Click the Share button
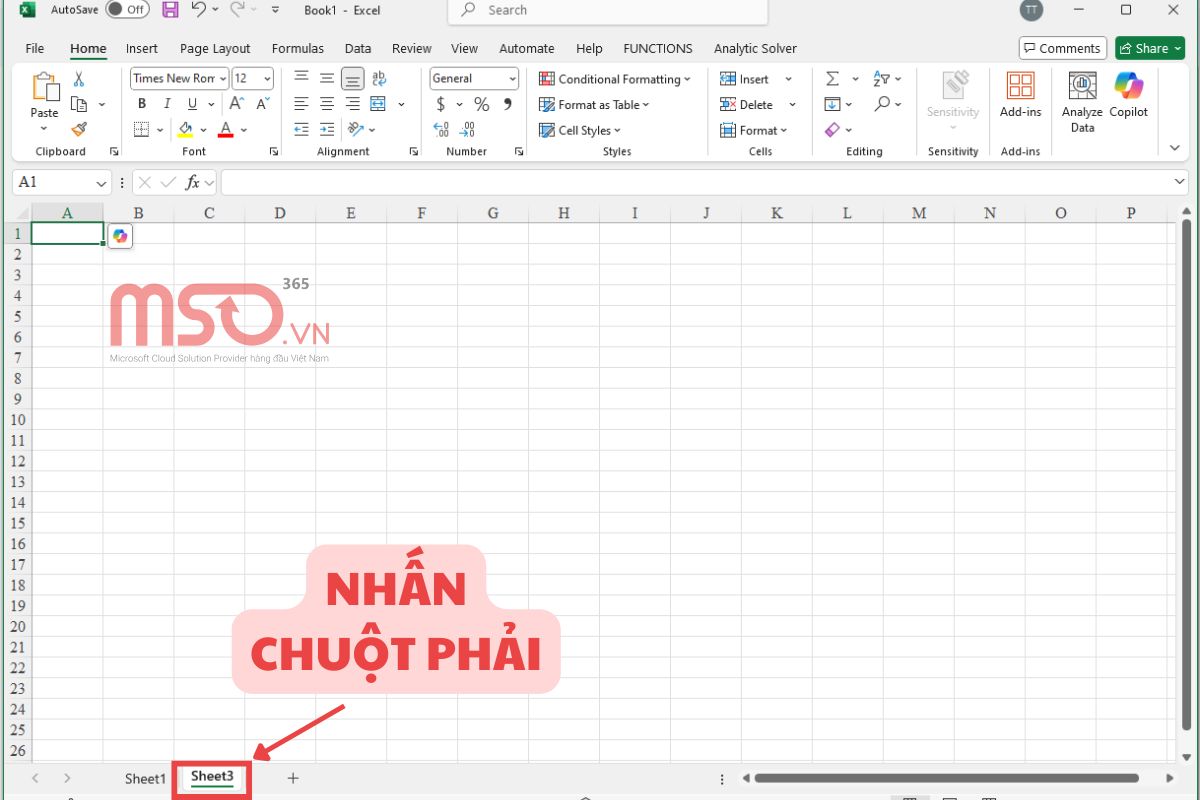 point(1150,48)
